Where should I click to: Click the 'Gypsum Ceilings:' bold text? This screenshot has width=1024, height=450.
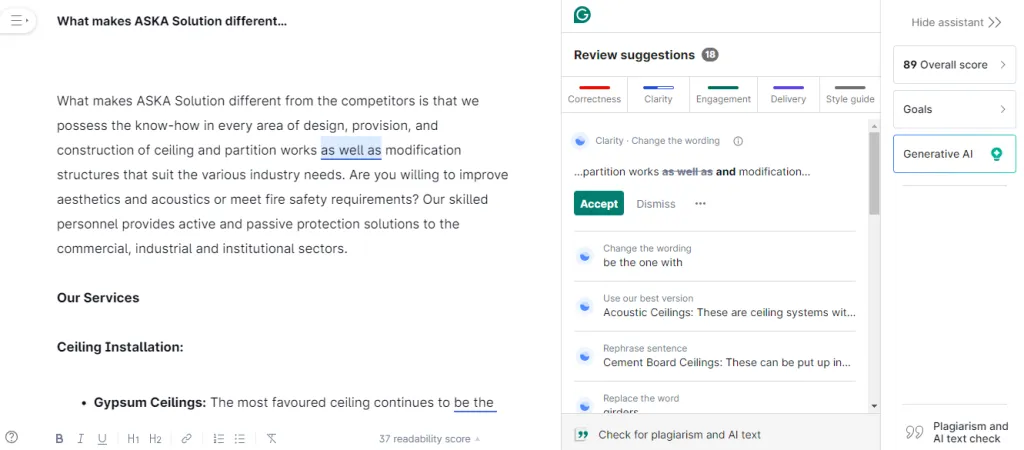click(150, 403)
